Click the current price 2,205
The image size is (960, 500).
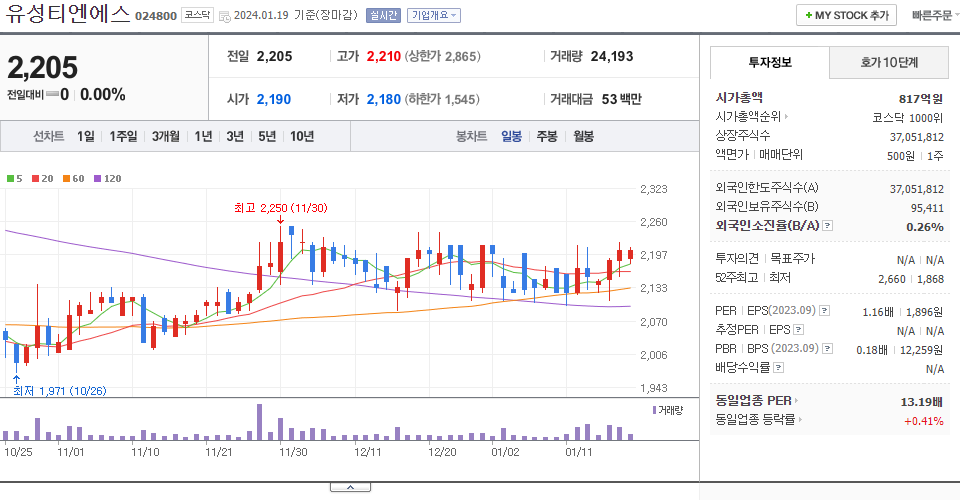tap(42, 67)
